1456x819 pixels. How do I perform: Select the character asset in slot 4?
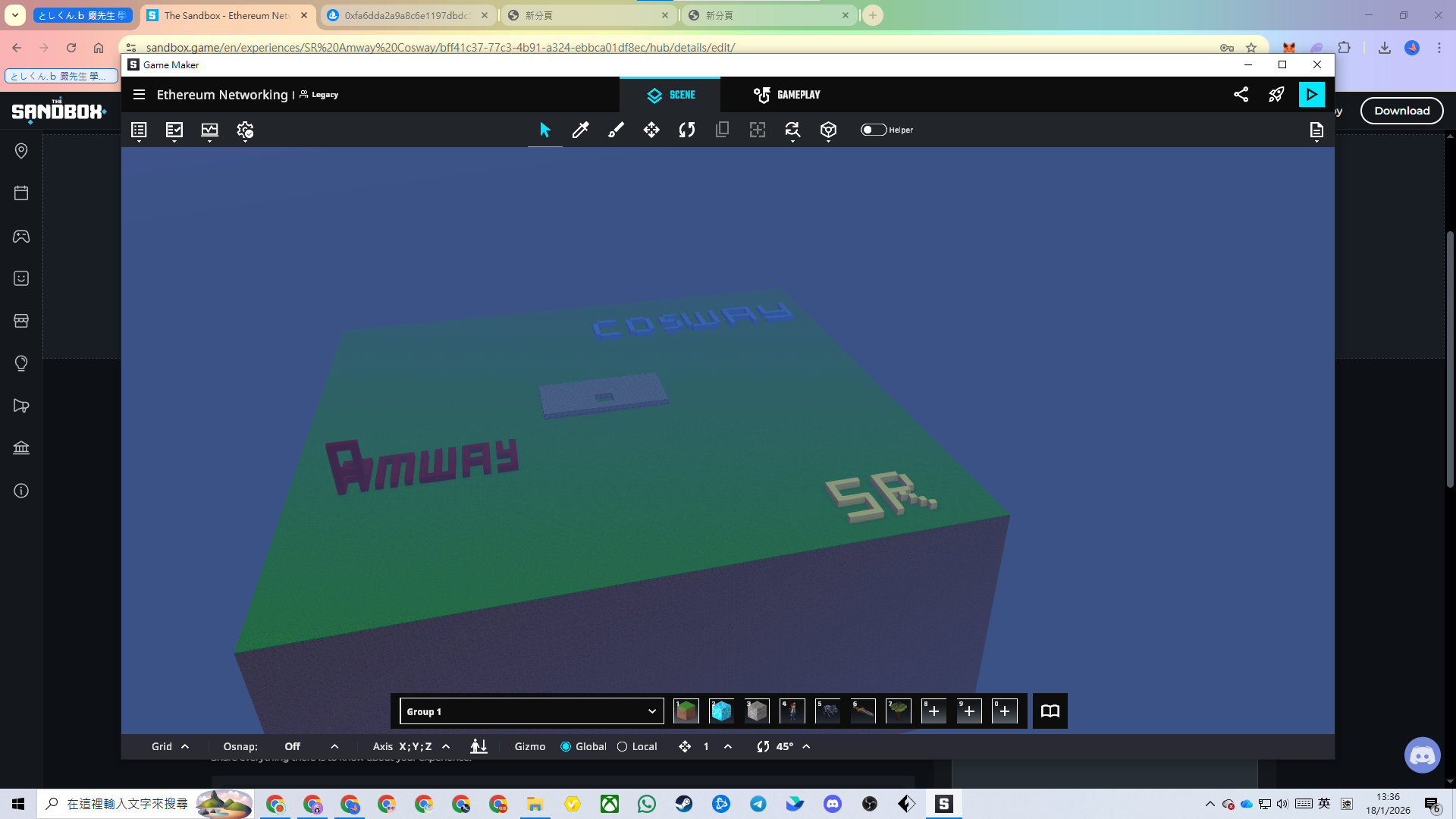pyautogui.click(x=792, y=711)
